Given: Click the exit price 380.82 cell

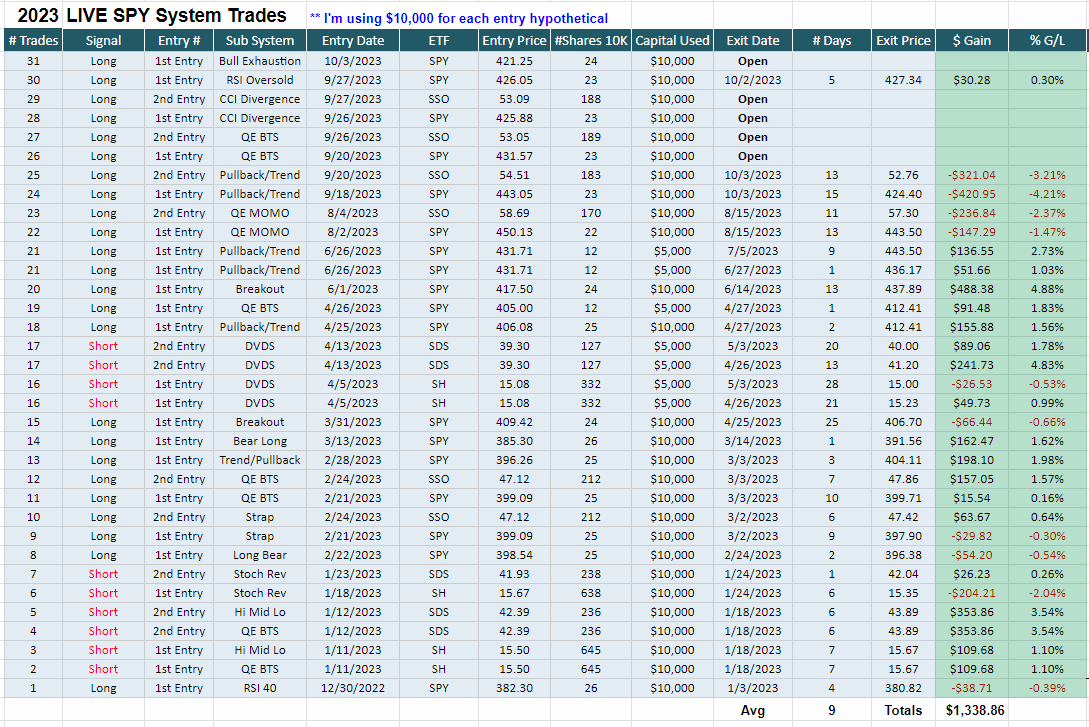Looking at the screenshot, I should (x=904, y=688).
